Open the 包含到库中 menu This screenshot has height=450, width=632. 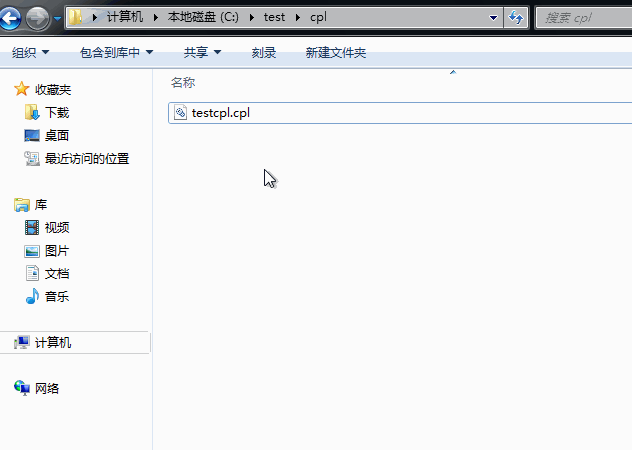click(116, 52)
